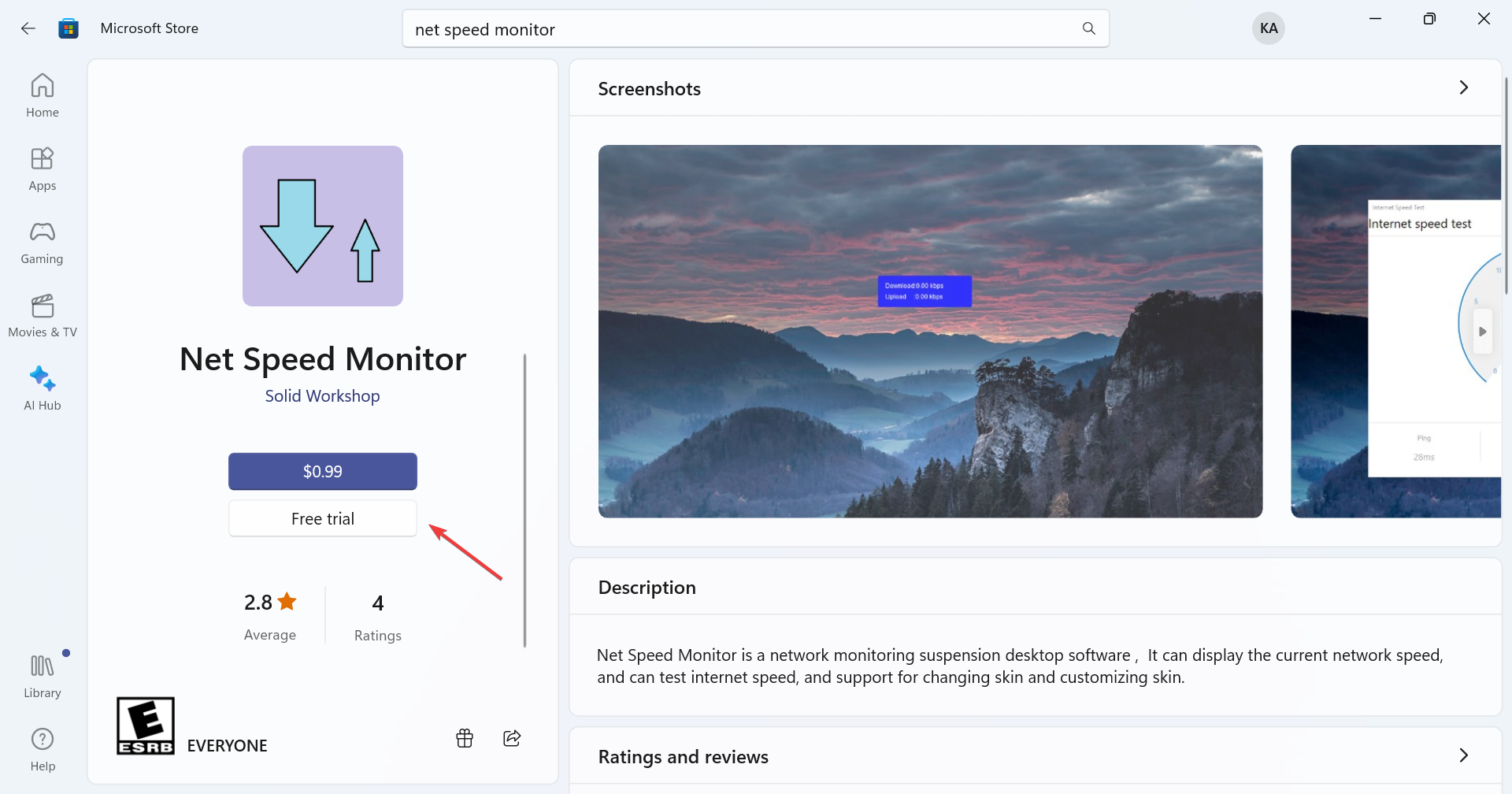Click the first mountain screenshot thumbnail
The image size is (1512, 794).
(x=929, y=330)
